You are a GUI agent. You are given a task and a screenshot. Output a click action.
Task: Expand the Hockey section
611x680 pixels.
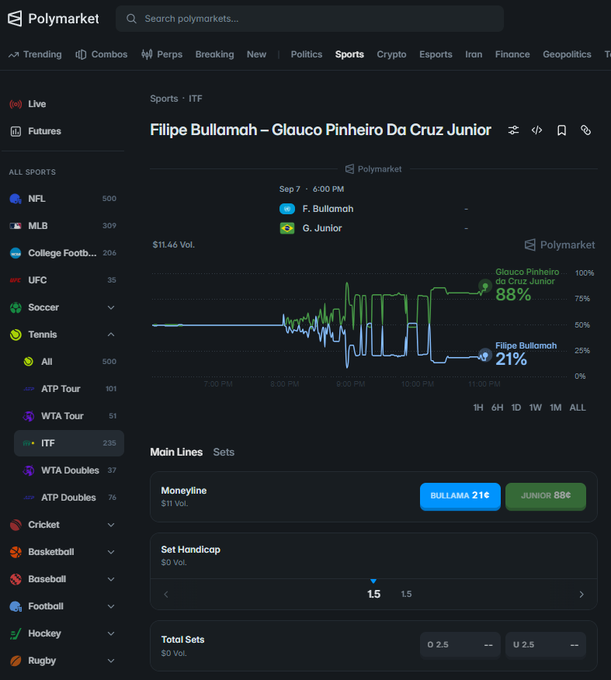click(x=111, y=634)
